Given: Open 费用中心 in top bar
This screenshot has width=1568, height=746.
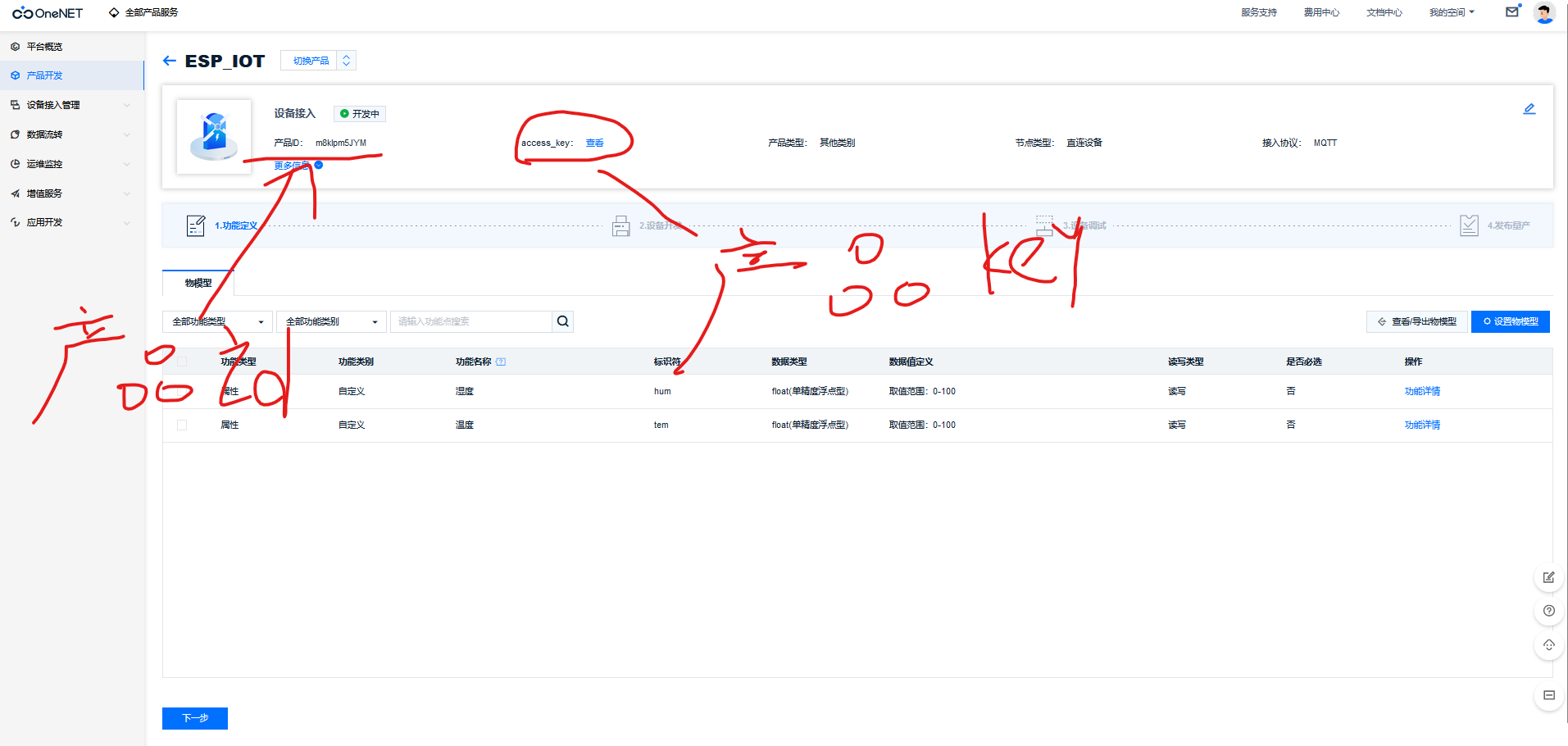Looking at the screenshot, I should [x=1321, y=12].
